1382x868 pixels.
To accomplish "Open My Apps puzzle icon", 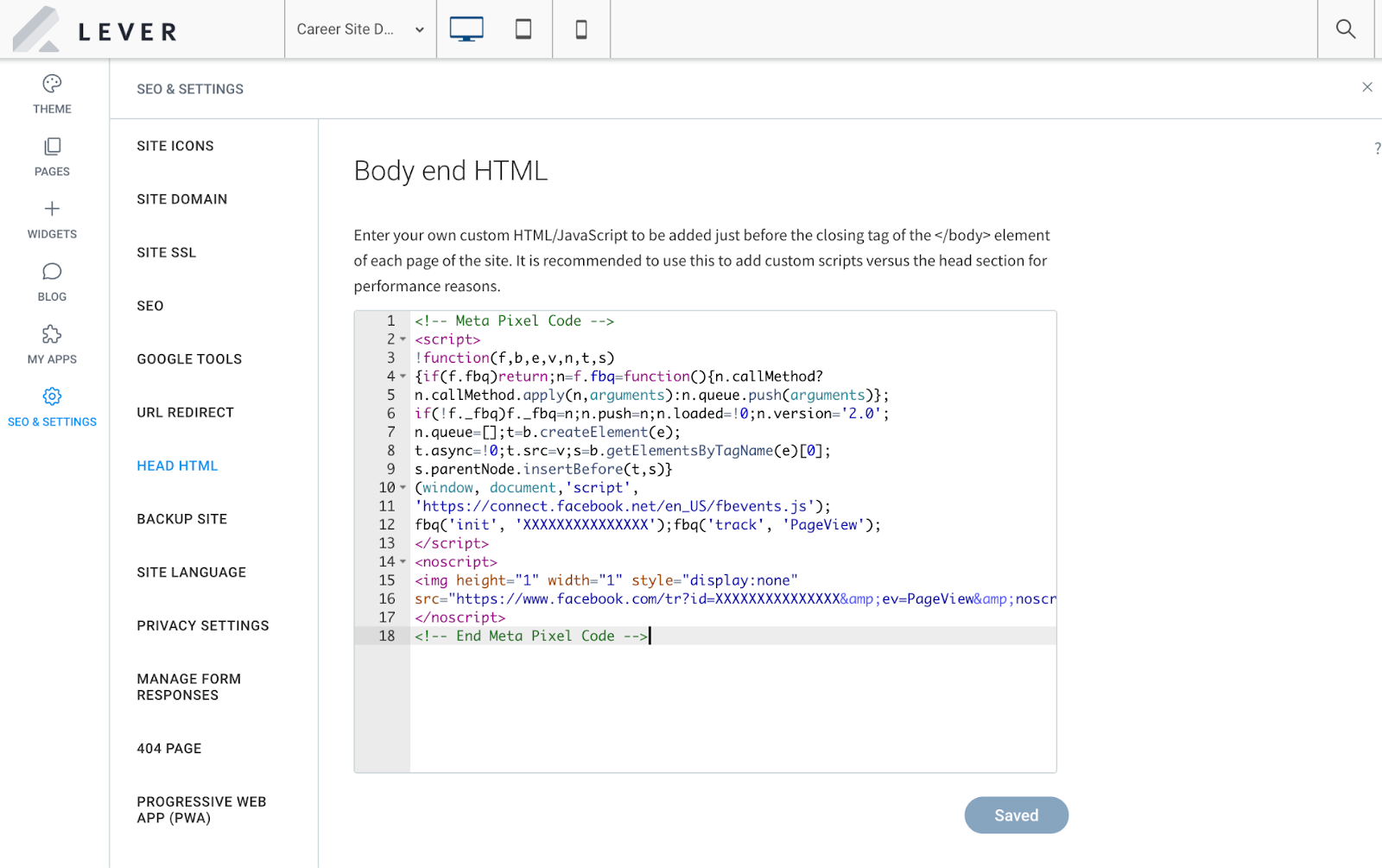I will pyautogui.click(x=52, y=334).
